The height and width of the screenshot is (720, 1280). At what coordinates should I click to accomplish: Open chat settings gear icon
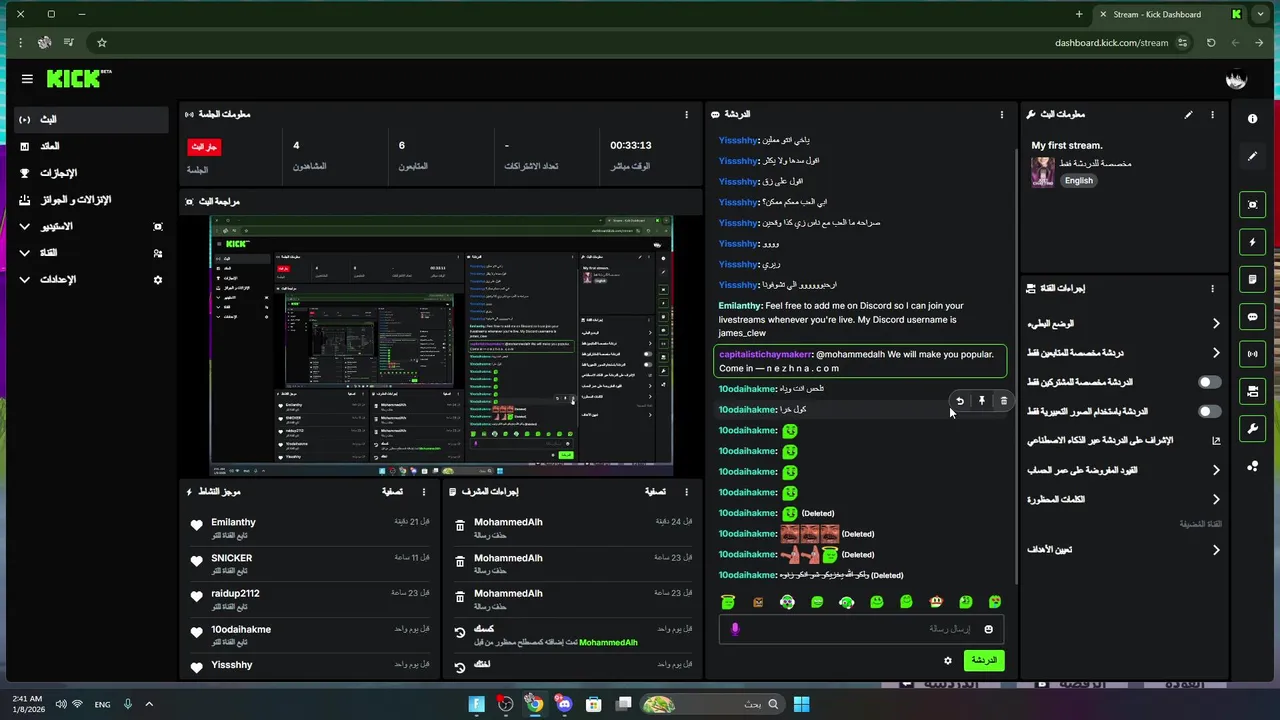point(948,660)
